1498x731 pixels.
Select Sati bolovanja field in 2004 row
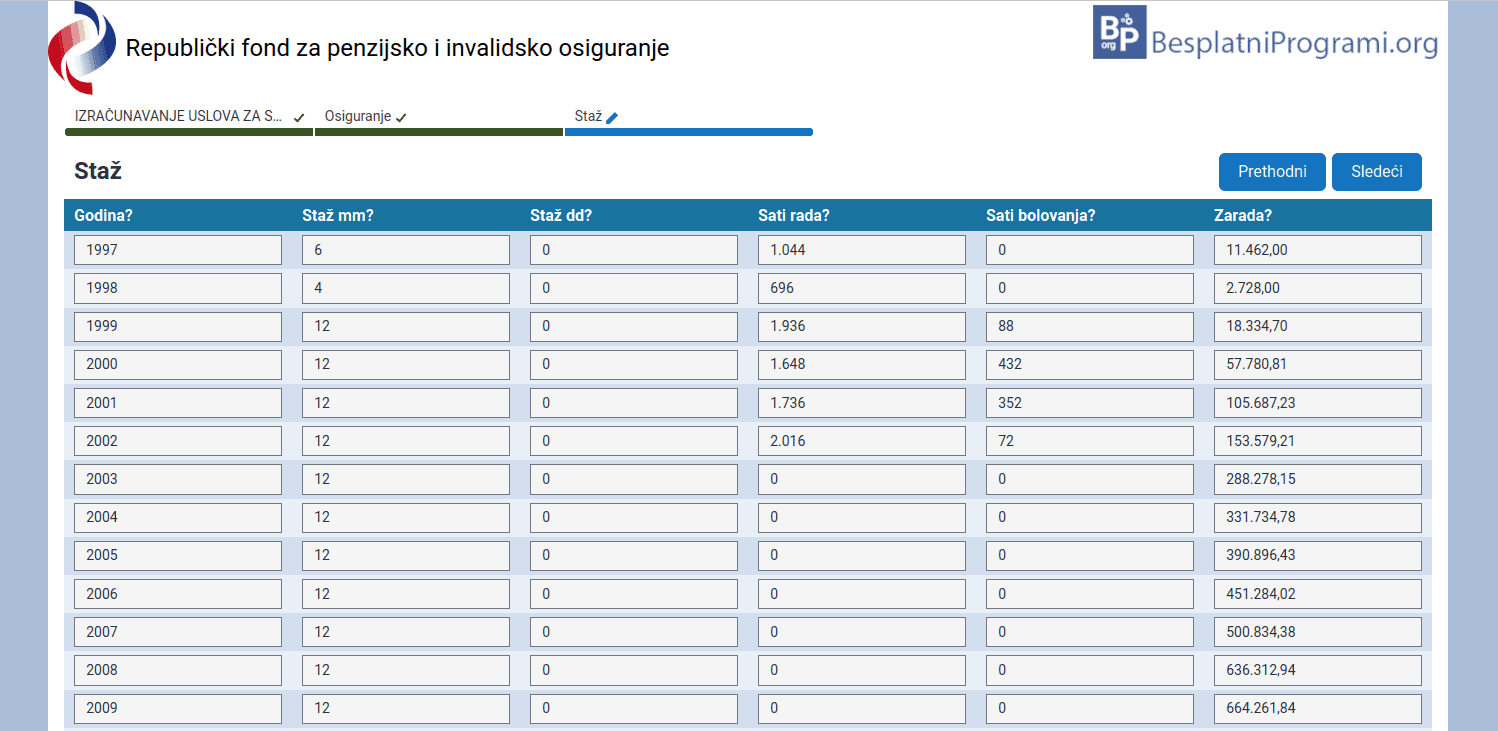pyautogui.click(x=1090, y=517)
